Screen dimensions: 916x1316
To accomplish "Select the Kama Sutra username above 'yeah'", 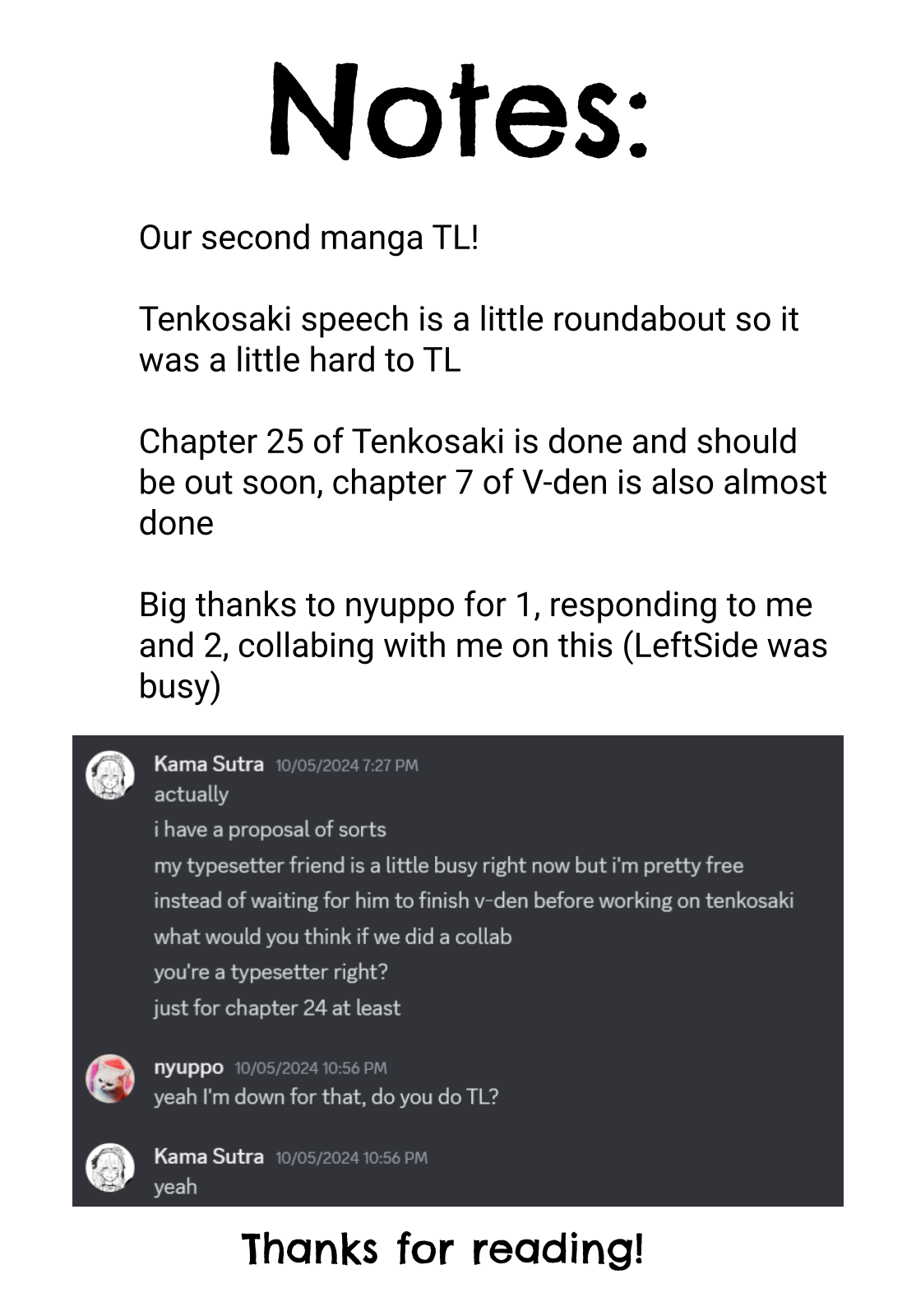I will (209, 1156).
